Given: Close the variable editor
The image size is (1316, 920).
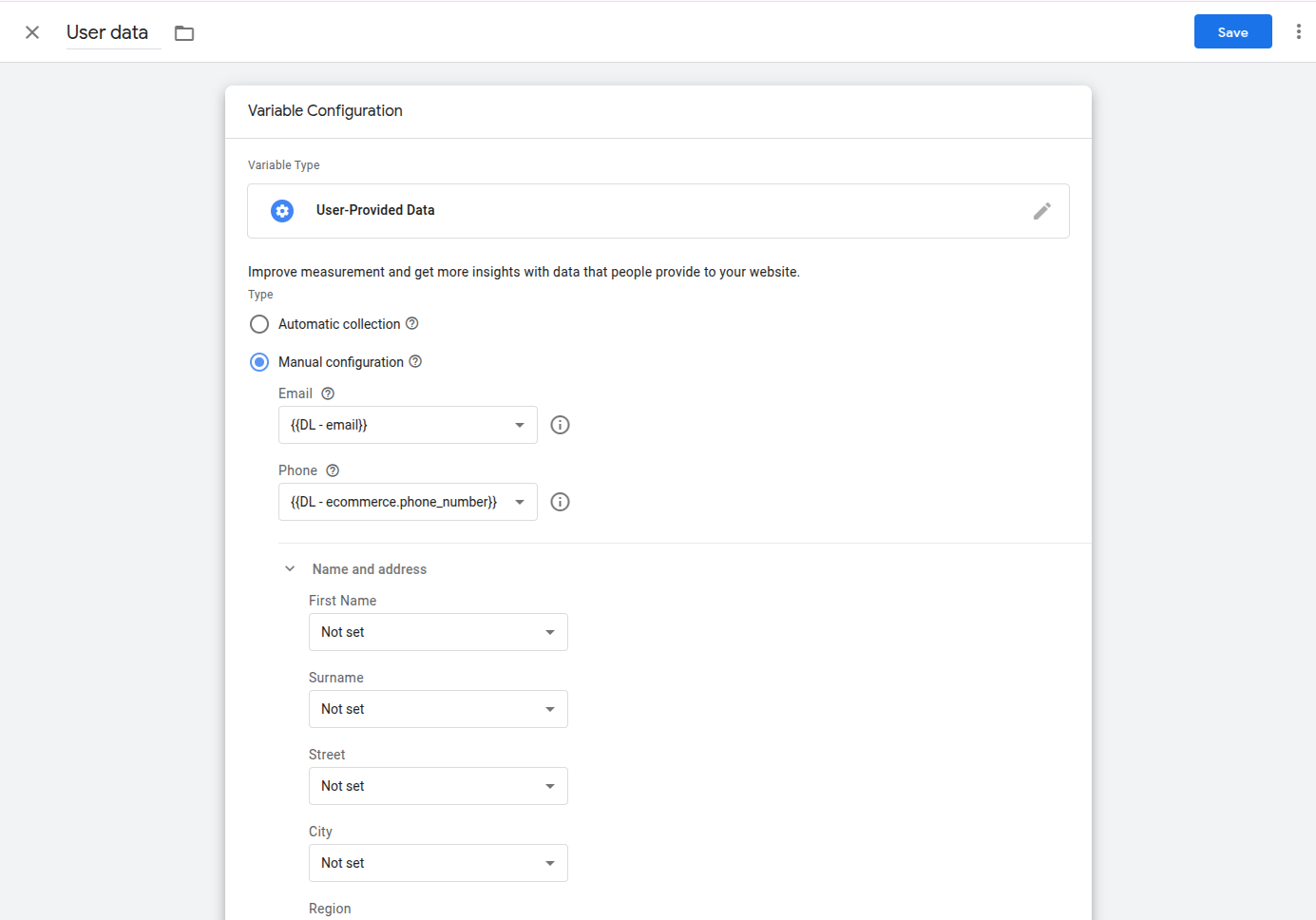Looking at the screenshot, I should 31,31.
